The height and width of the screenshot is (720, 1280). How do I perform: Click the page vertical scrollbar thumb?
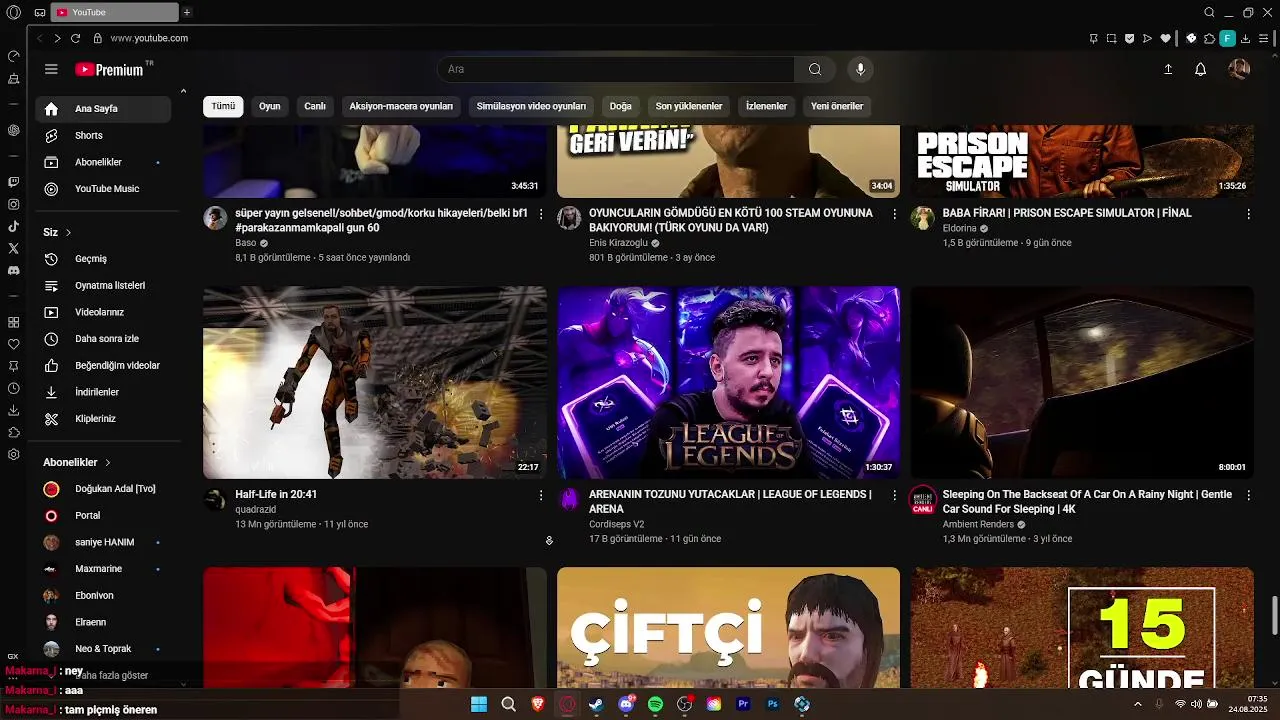click(1274, 615)
